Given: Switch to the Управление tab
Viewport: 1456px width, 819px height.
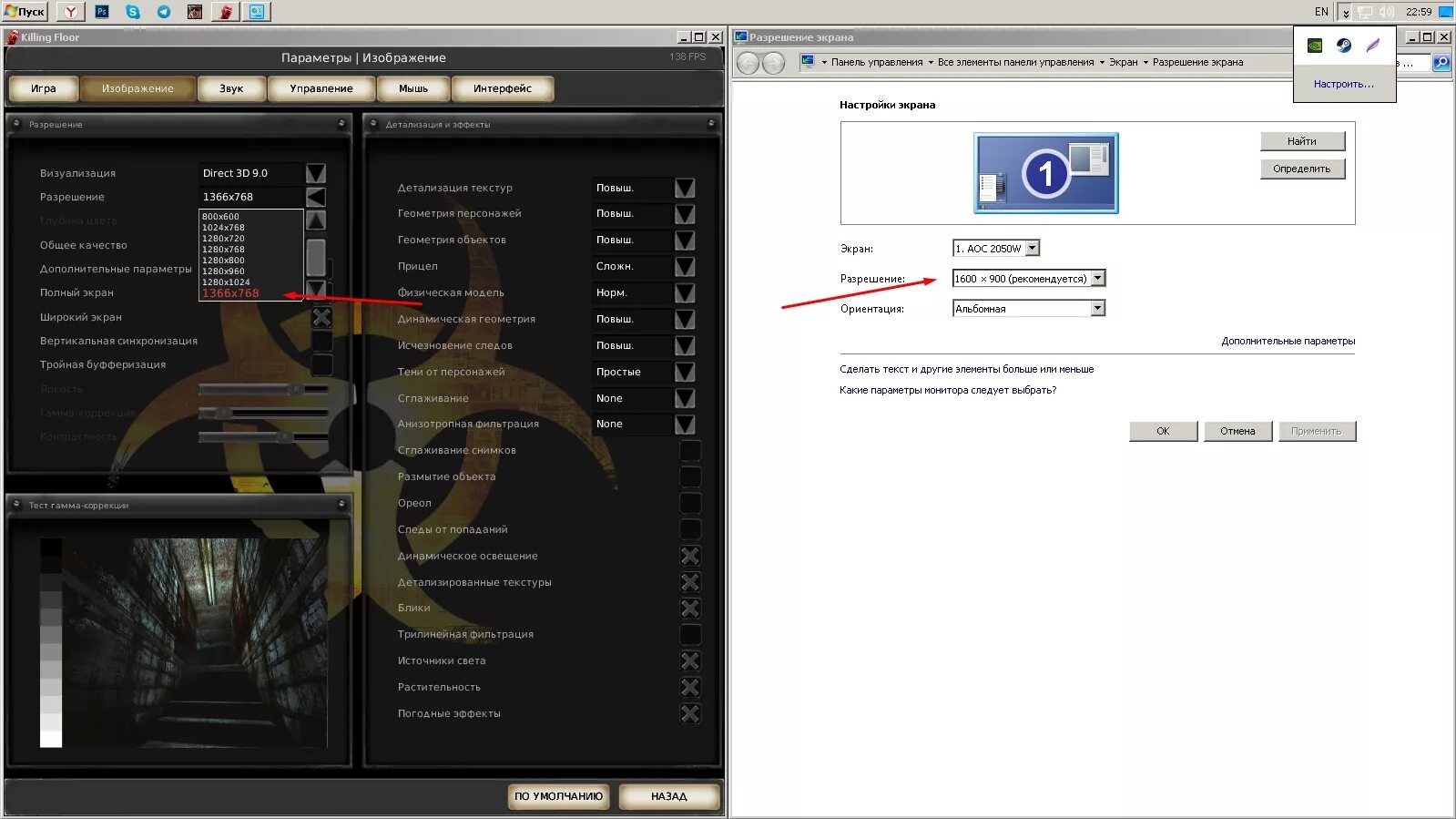Looking at the screenshot, I should (321, 88).
